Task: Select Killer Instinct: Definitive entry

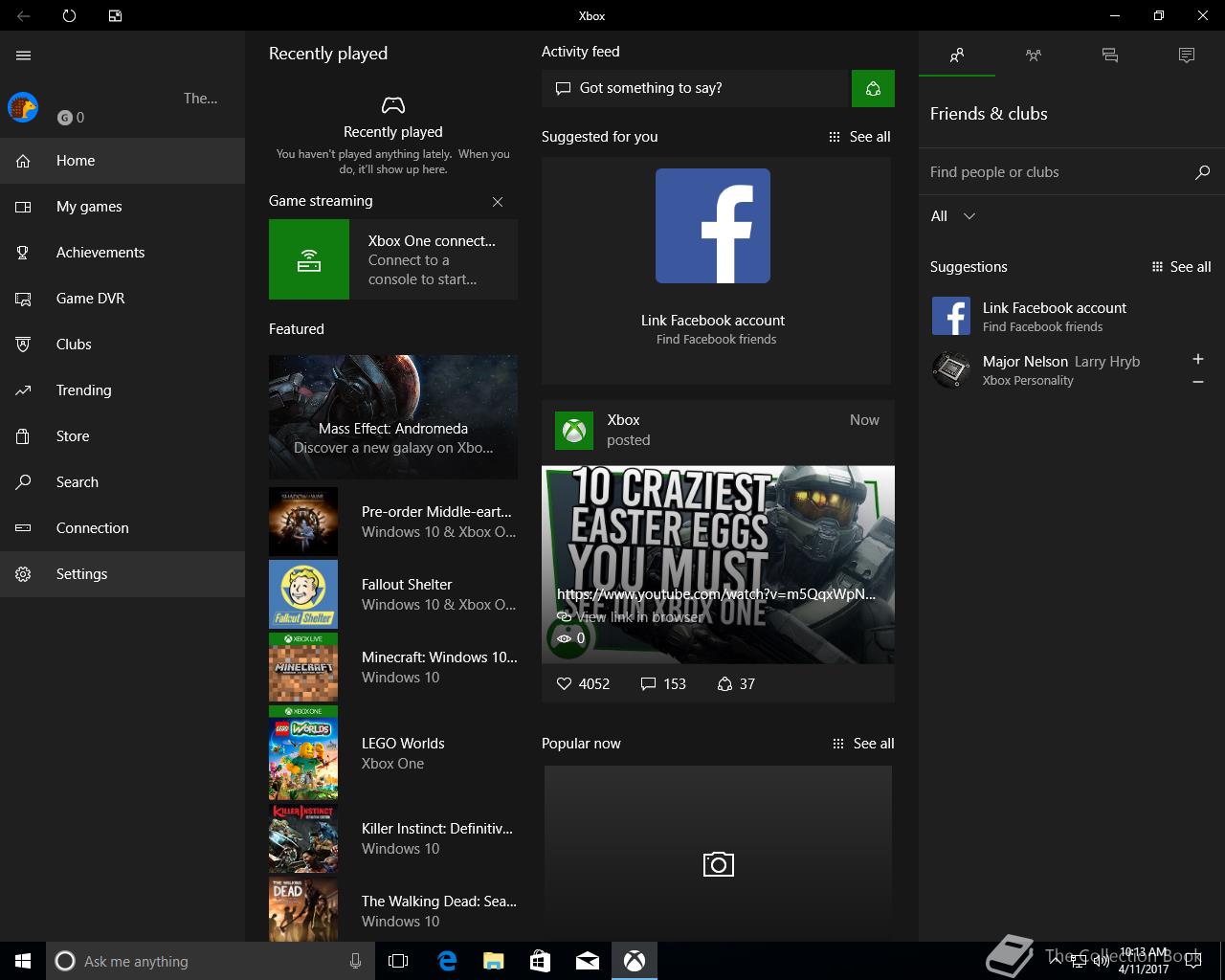Action: 393,838
